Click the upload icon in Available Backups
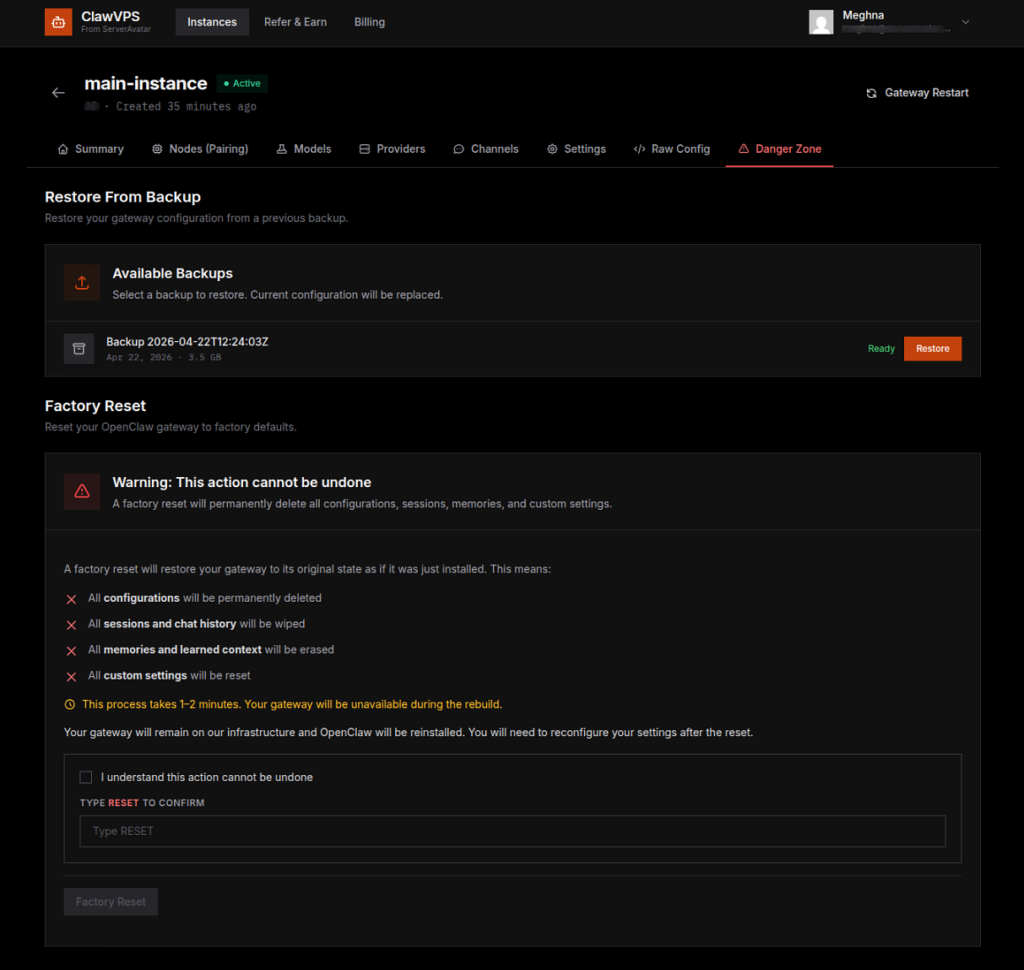Image resolution: width=1024 pixels, height=970 pixels. point(81,282)
